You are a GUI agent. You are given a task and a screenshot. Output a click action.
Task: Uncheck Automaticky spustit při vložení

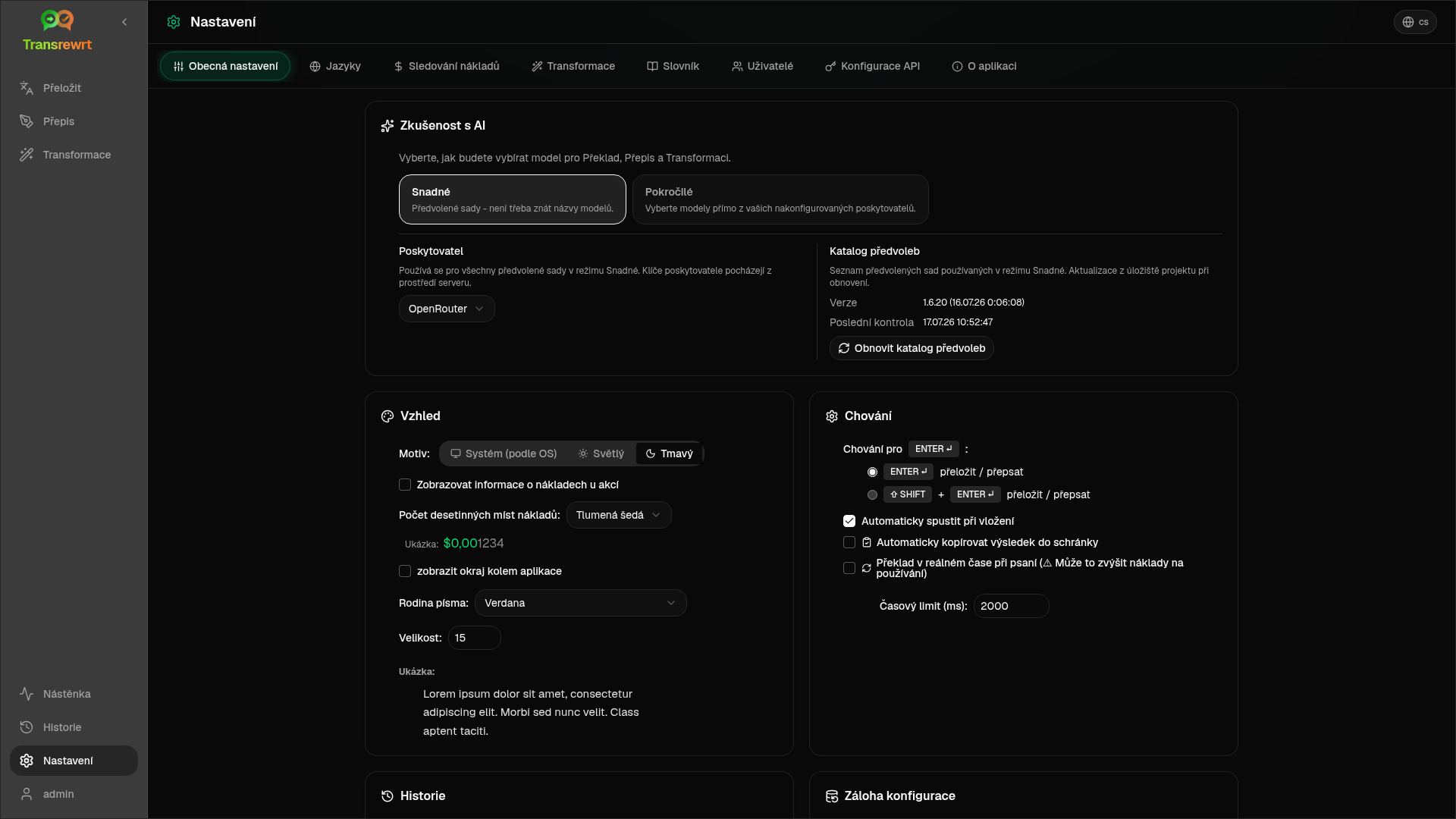pos(849,521)
